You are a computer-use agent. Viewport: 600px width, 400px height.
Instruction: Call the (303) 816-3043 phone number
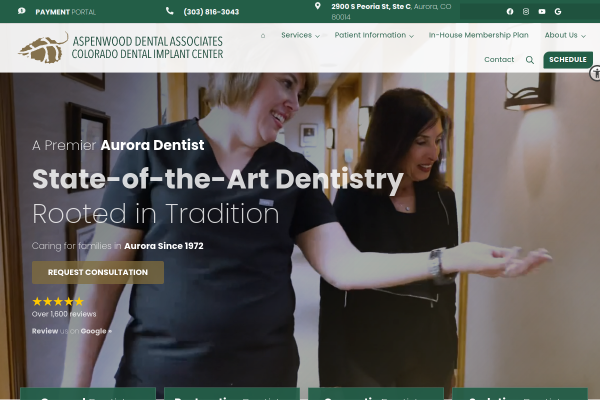coord(210,12)
